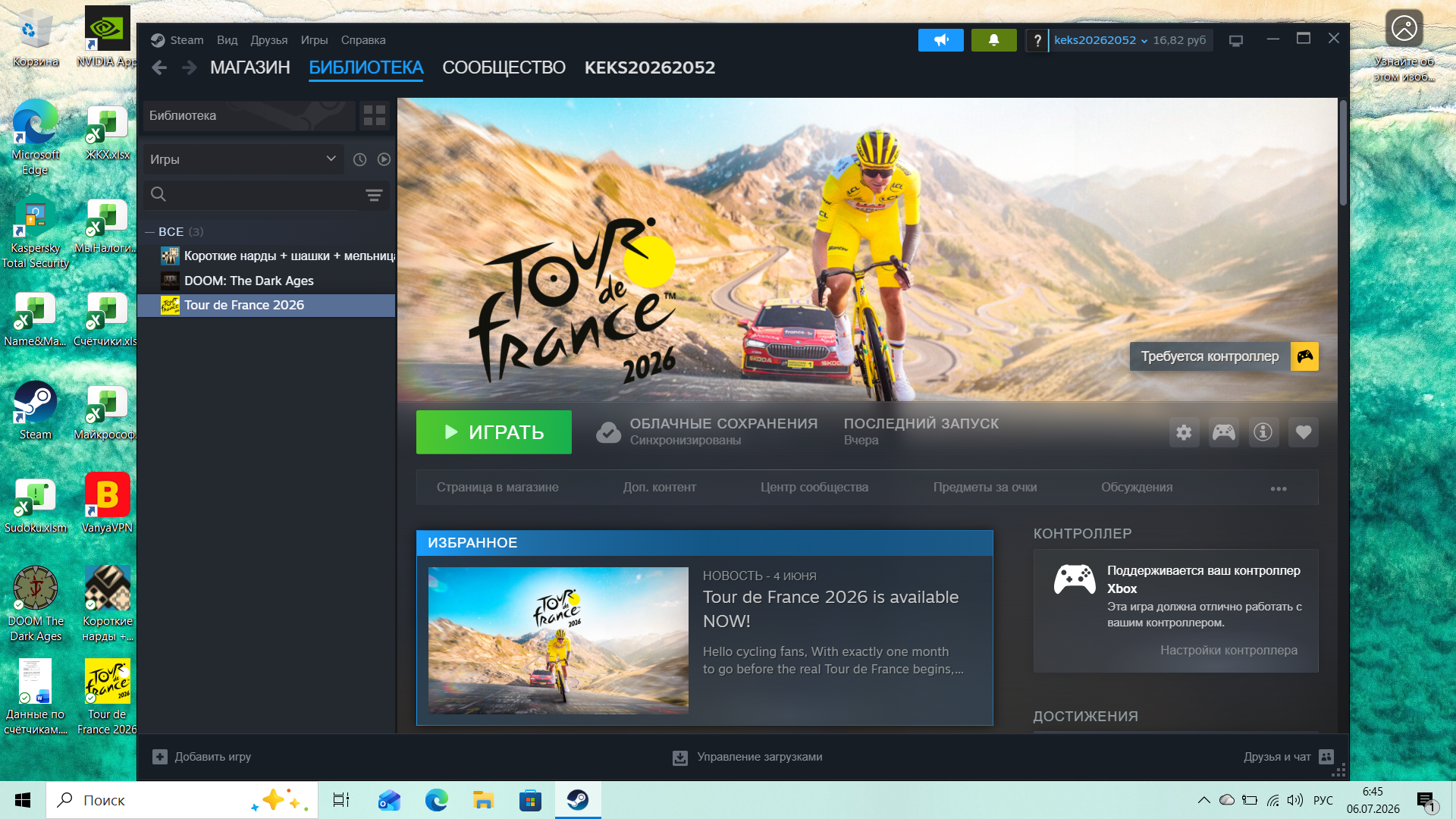
Task: Click the question mark help icon
Action: coord(1037,40)
